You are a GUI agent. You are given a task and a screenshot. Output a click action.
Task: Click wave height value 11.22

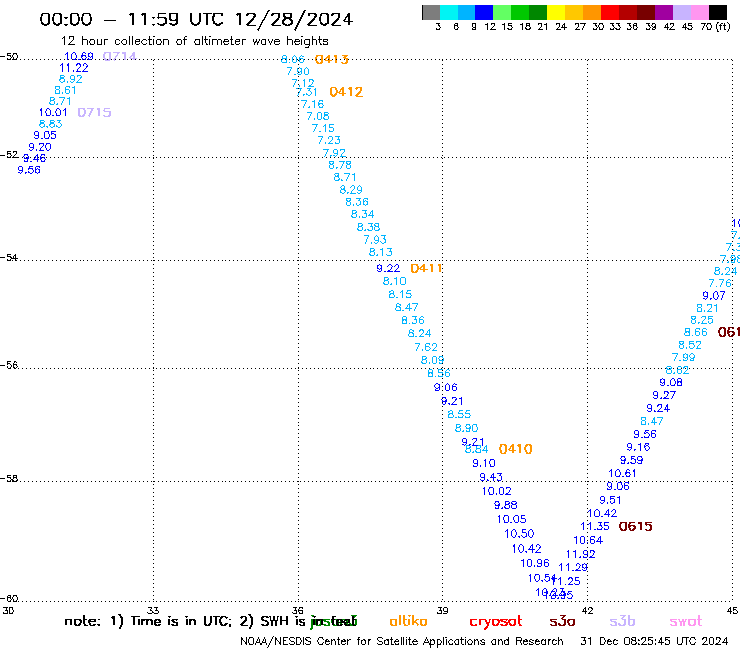pyautogui.click(x=74, y=68)
